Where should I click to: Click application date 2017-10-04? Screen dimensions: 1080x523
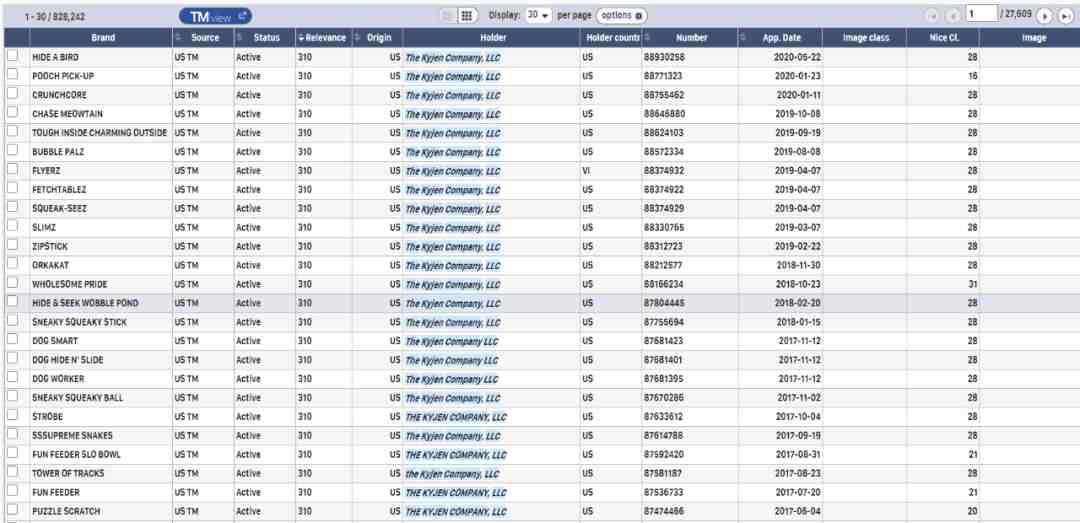click(798, 418)
